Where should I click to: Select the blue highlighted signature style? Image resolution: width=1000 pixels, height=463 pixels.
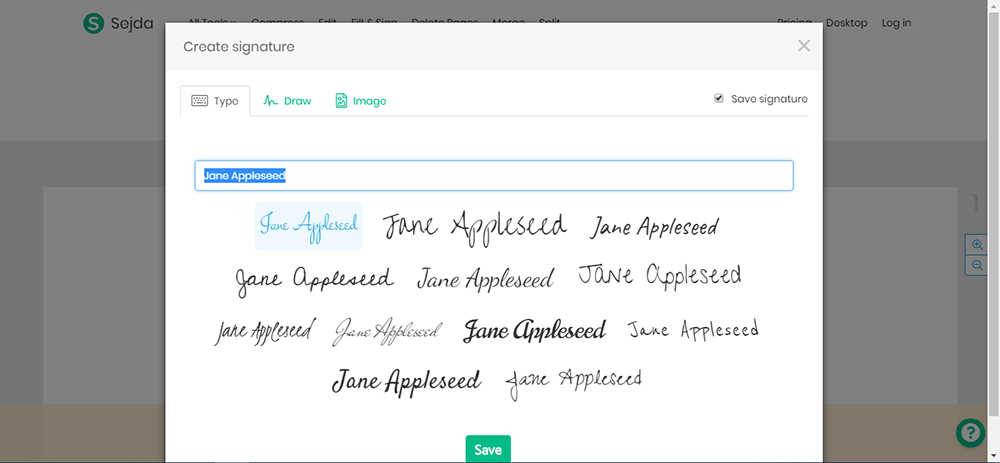(309, 225)
